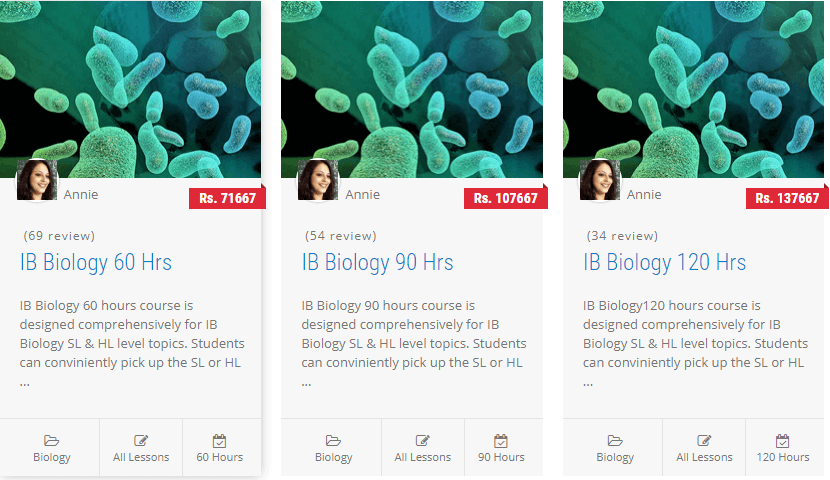The height and width of the screenshot is (480, 830).
Task: Click the calendar icon above 60 Hours
Action: point(219,440)
